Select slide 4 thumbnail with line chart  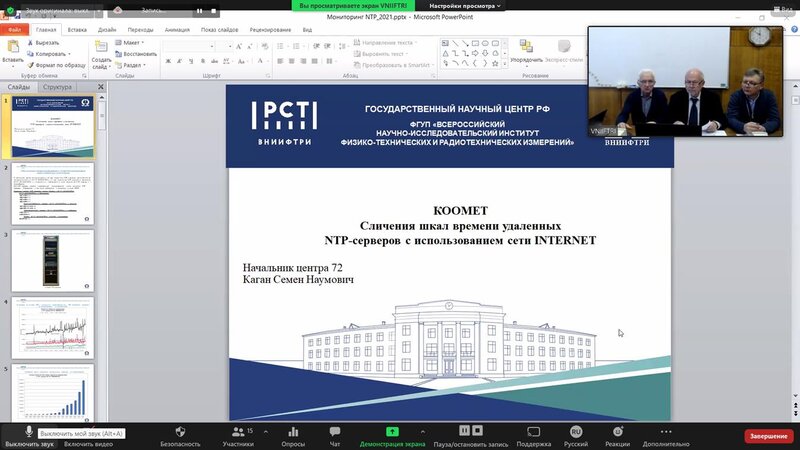pyautogui.click(x=53, y=328)
